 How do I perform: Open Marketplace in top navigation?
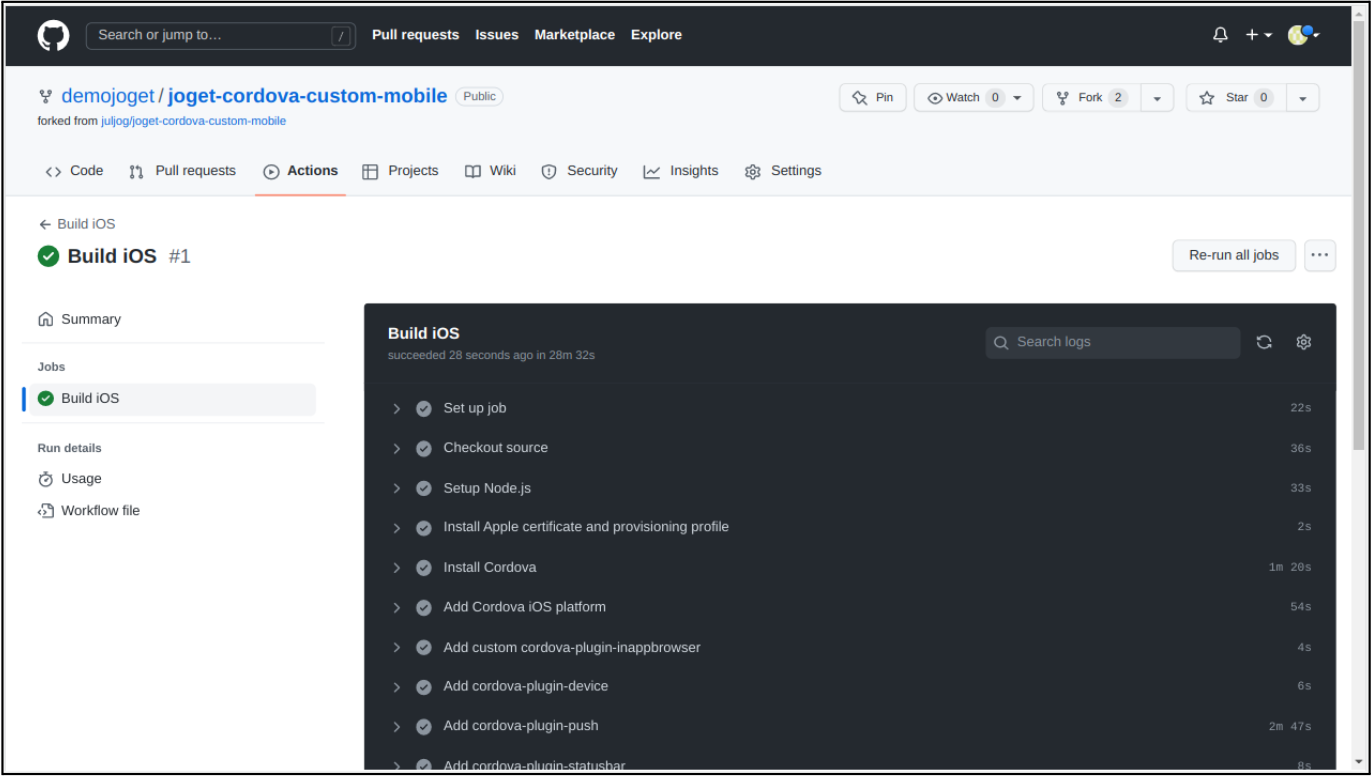[x=575, y=35]
